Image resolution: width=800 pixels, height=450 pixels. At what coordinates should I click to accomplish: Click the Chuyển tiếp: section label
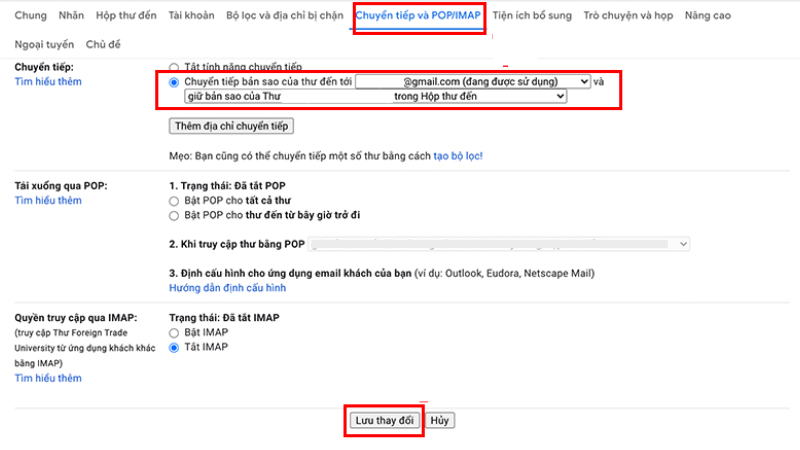pos(44,67)
